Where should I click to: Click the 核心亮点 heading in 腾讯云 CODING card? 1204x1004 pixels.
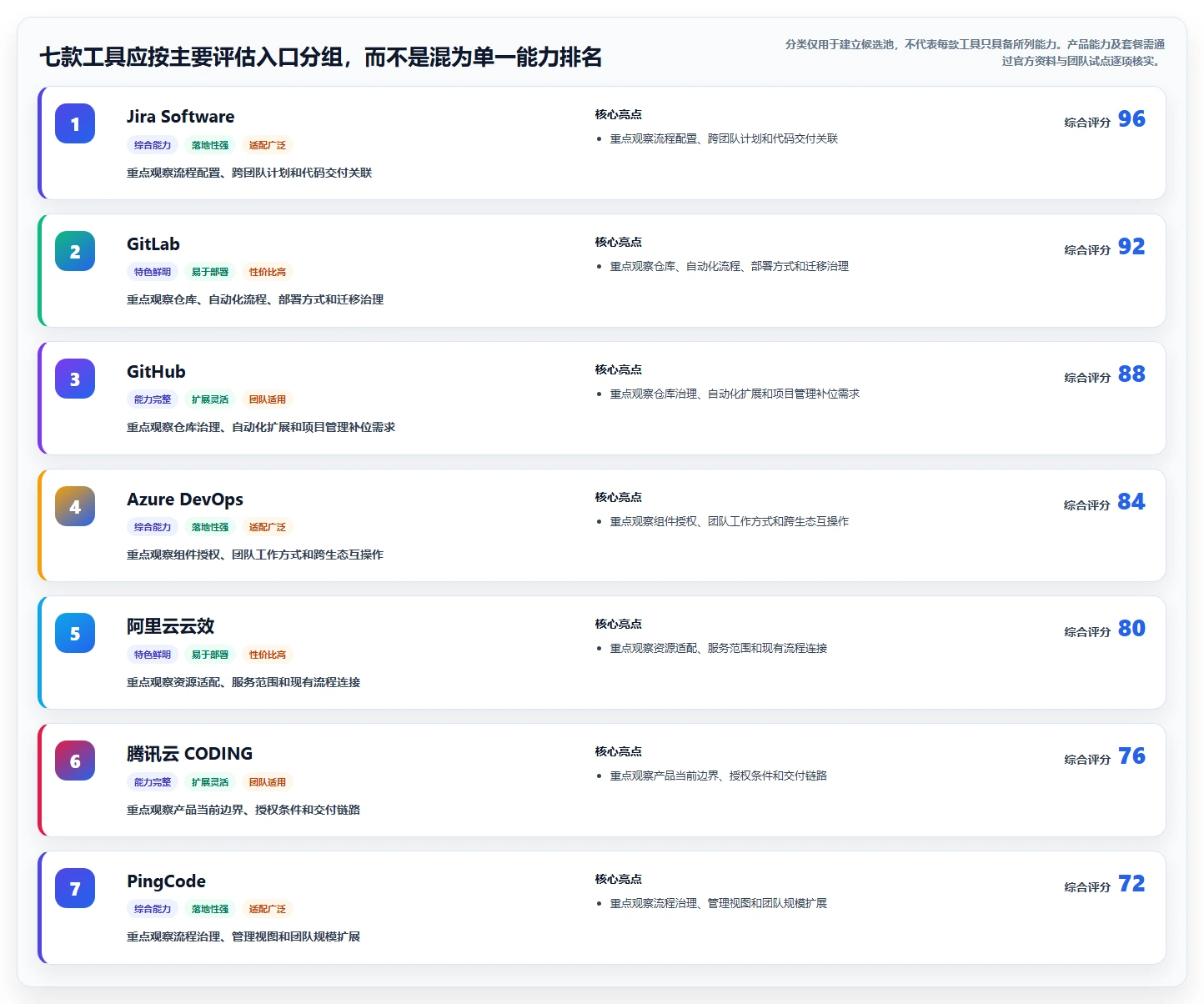619,751
